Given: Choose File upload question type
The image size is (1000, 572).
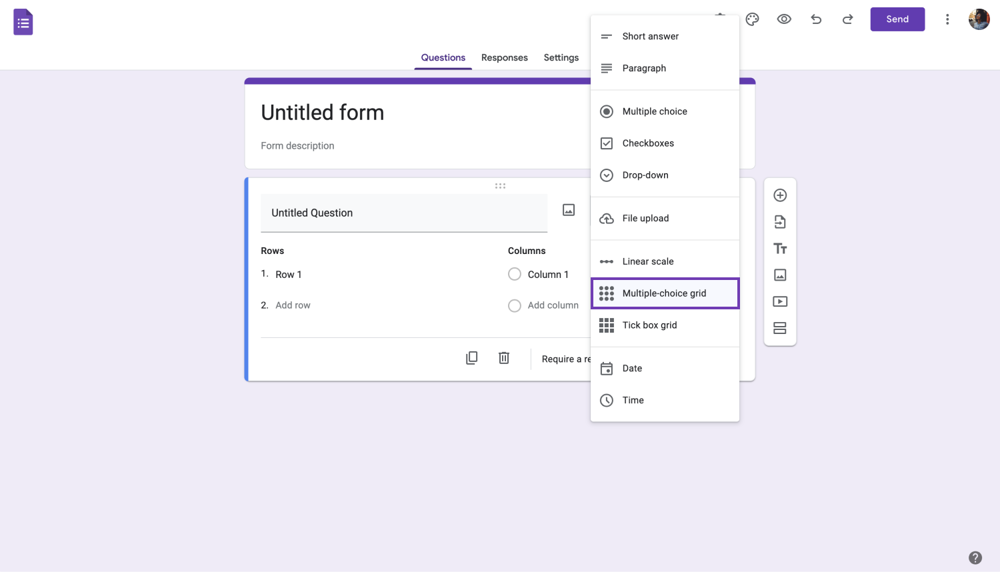Looking at the screenshot, I should coord(665,218).
